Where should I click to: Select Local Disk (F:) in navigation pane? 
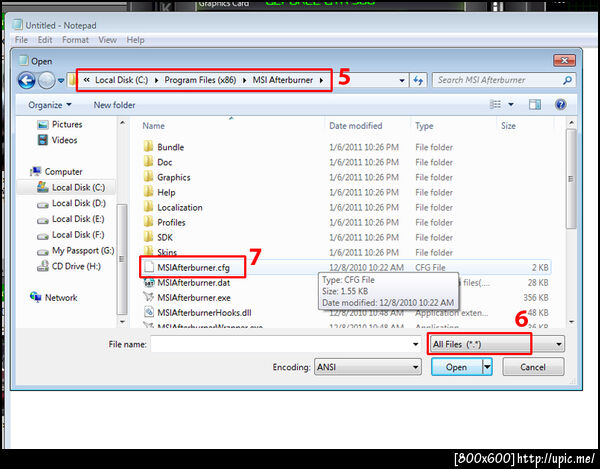[70, 234]
